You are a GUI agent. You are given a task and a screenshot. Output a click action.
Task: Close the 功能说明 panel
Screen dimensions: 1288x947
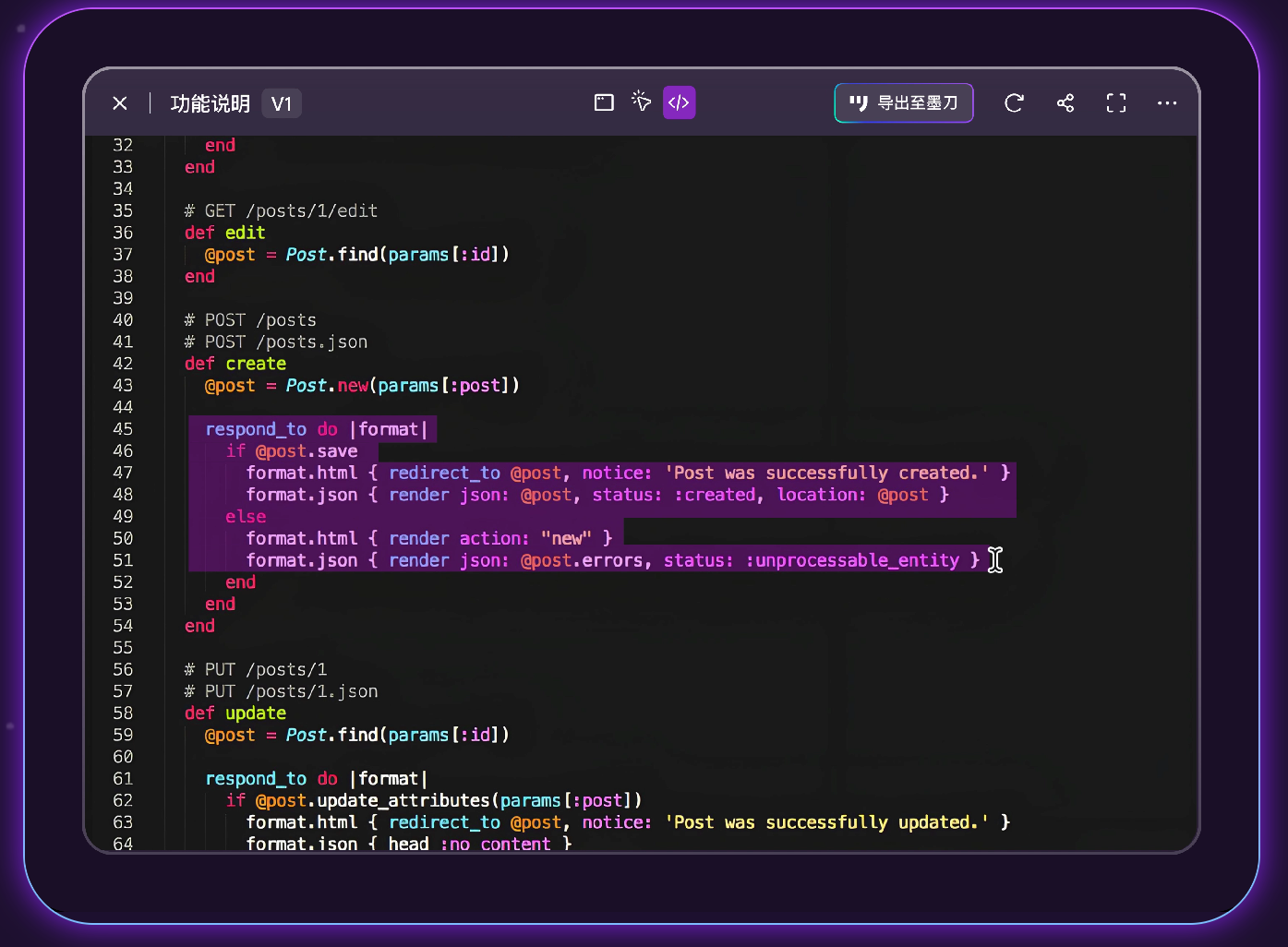[120, 103]
